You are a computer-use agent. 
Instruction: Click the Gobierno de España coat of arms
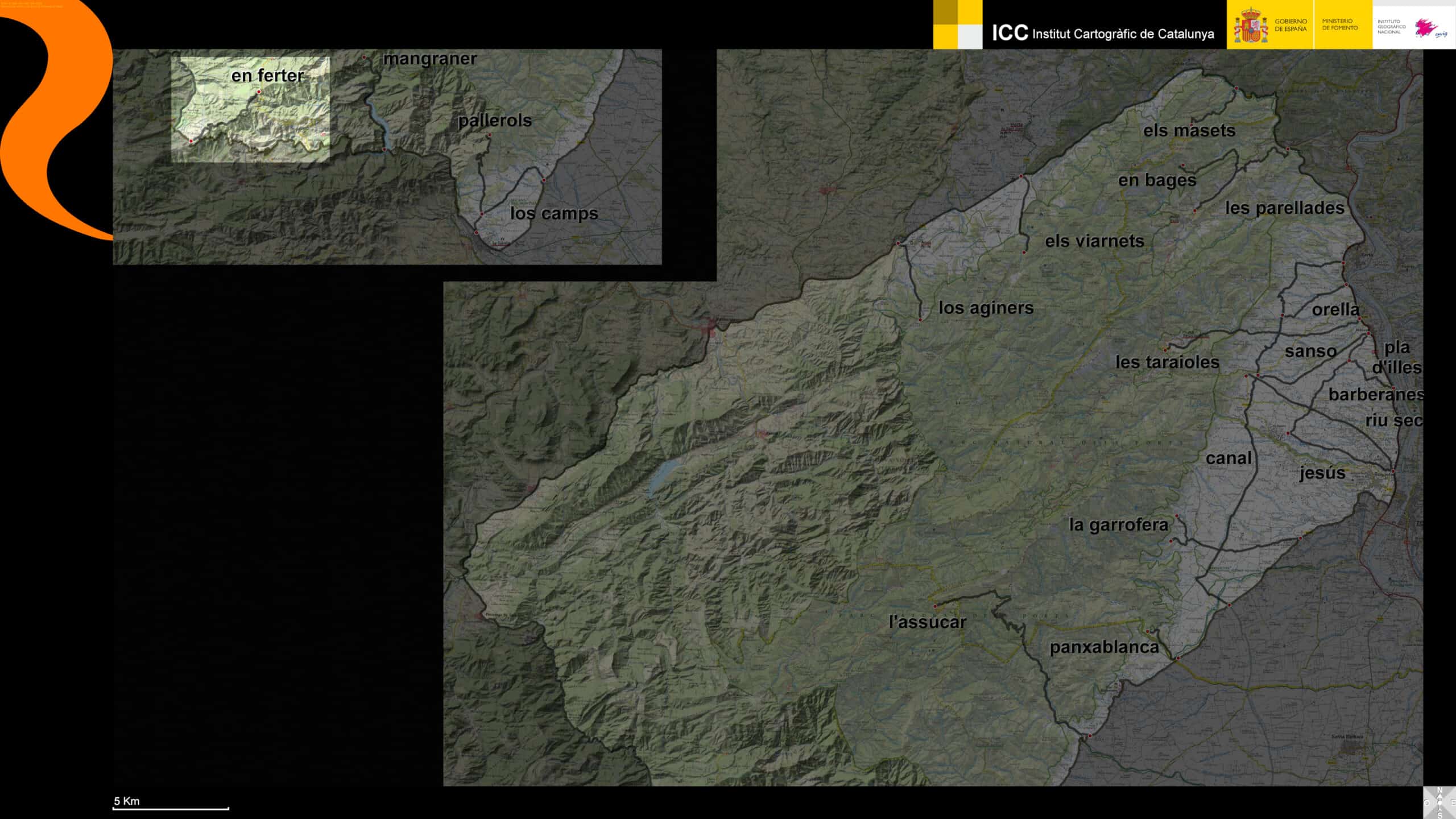click(1251, 26)
